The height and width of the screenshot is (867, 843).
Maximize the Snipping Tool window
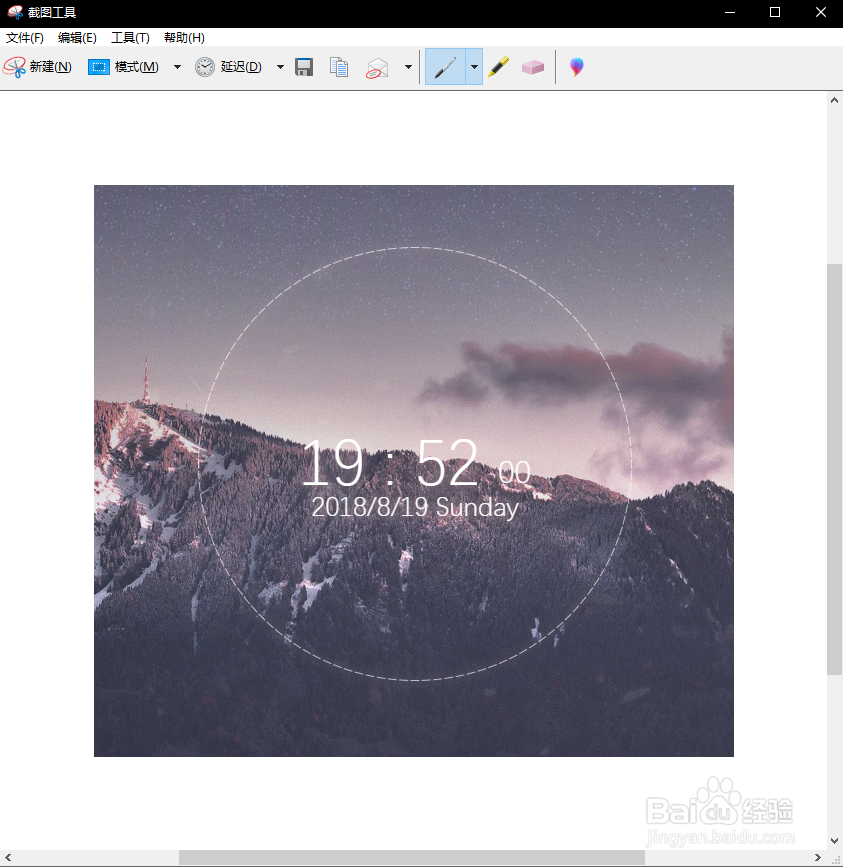[x=775, y=12]
